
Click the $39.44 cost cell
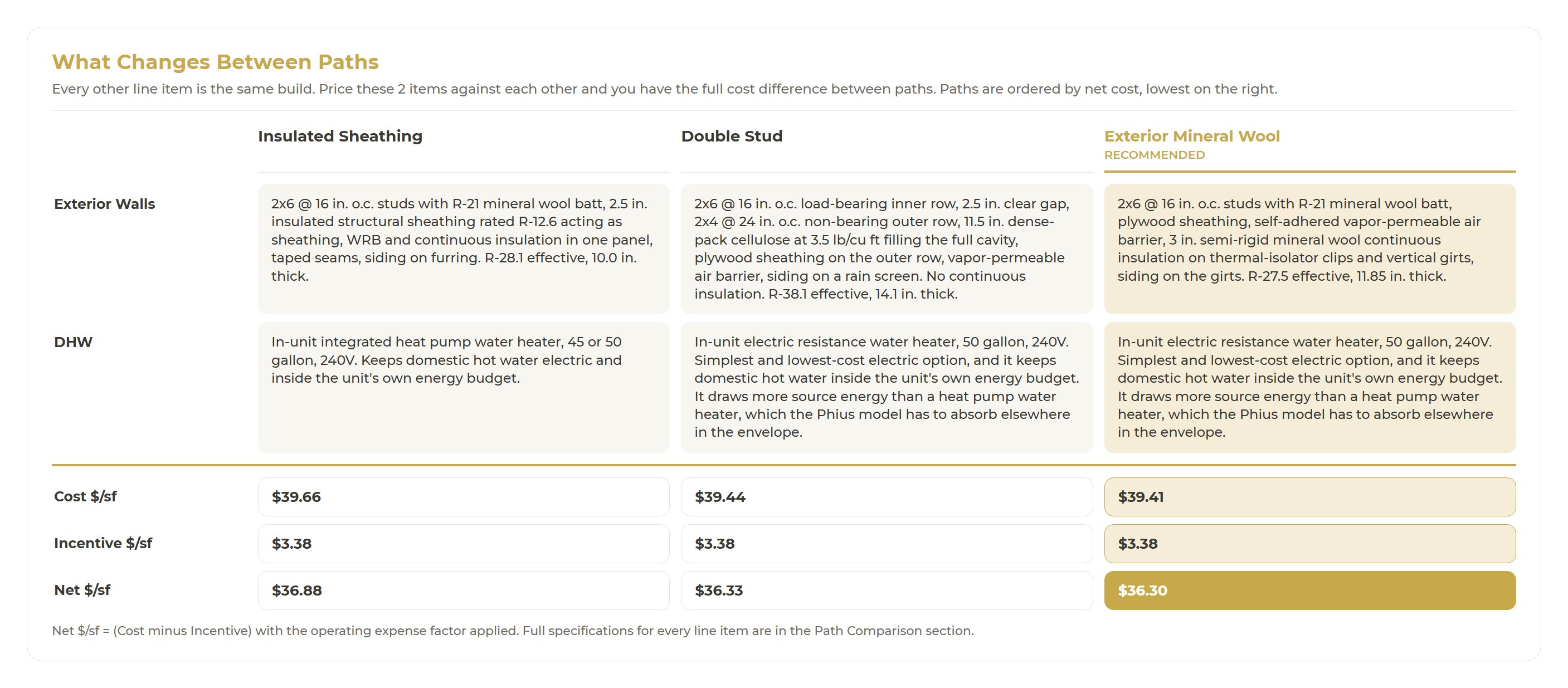[887, 497]
